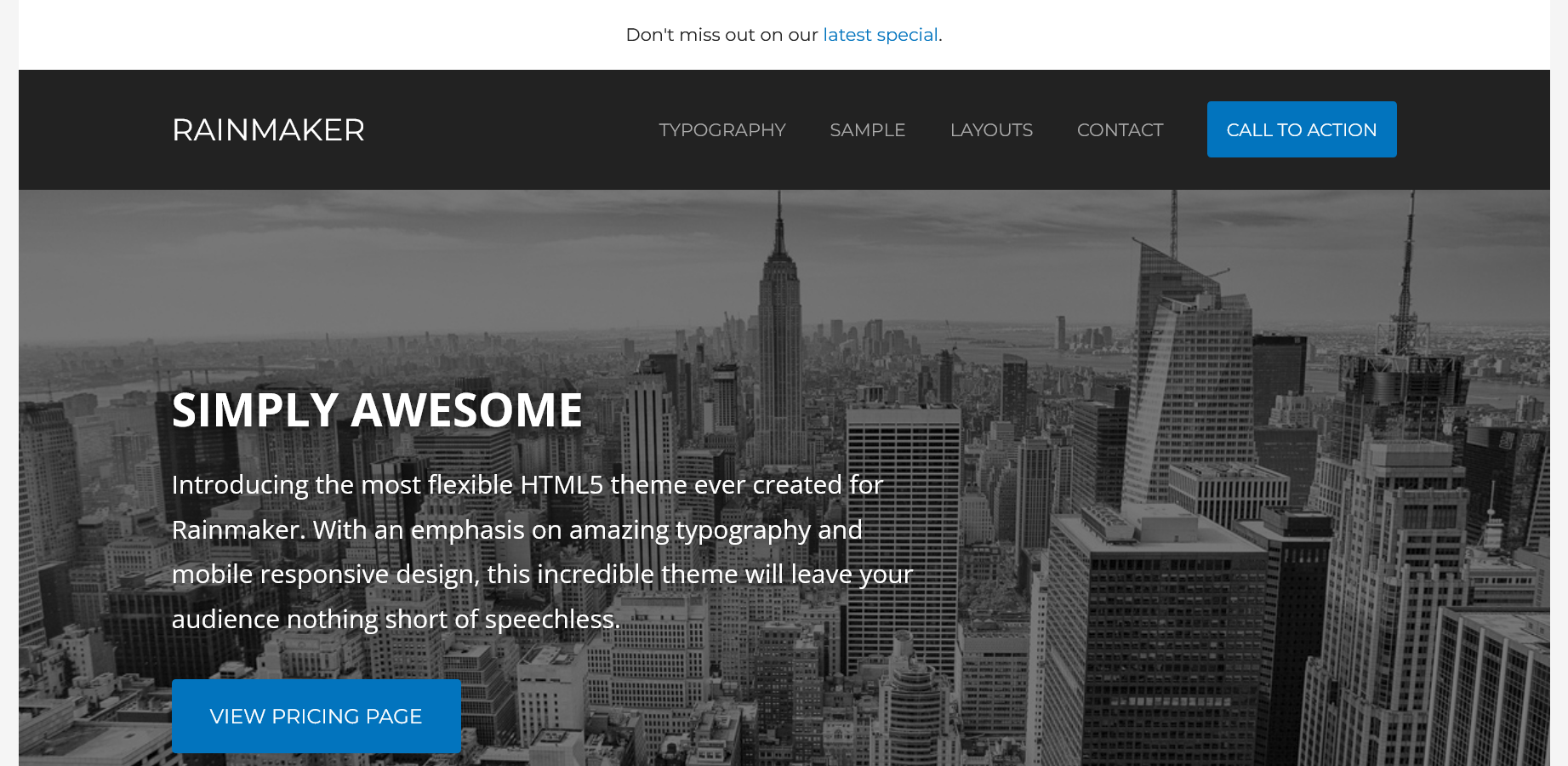Open the Layouts menu item
Image resolution: width=1568 pixels, height=766 pixels.
tap(991, 130)
